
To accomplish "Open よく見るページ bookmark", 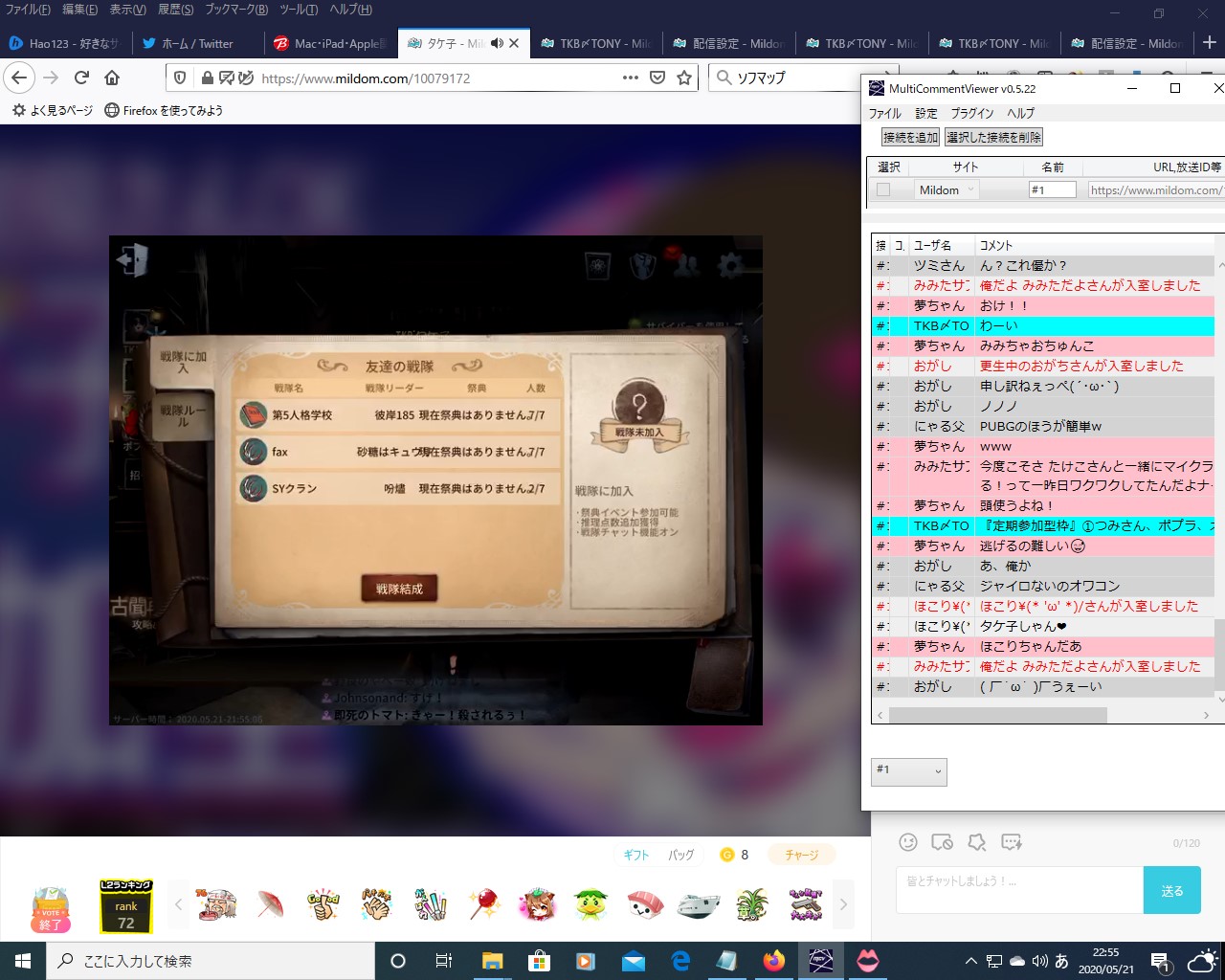I will click(53, 110).
